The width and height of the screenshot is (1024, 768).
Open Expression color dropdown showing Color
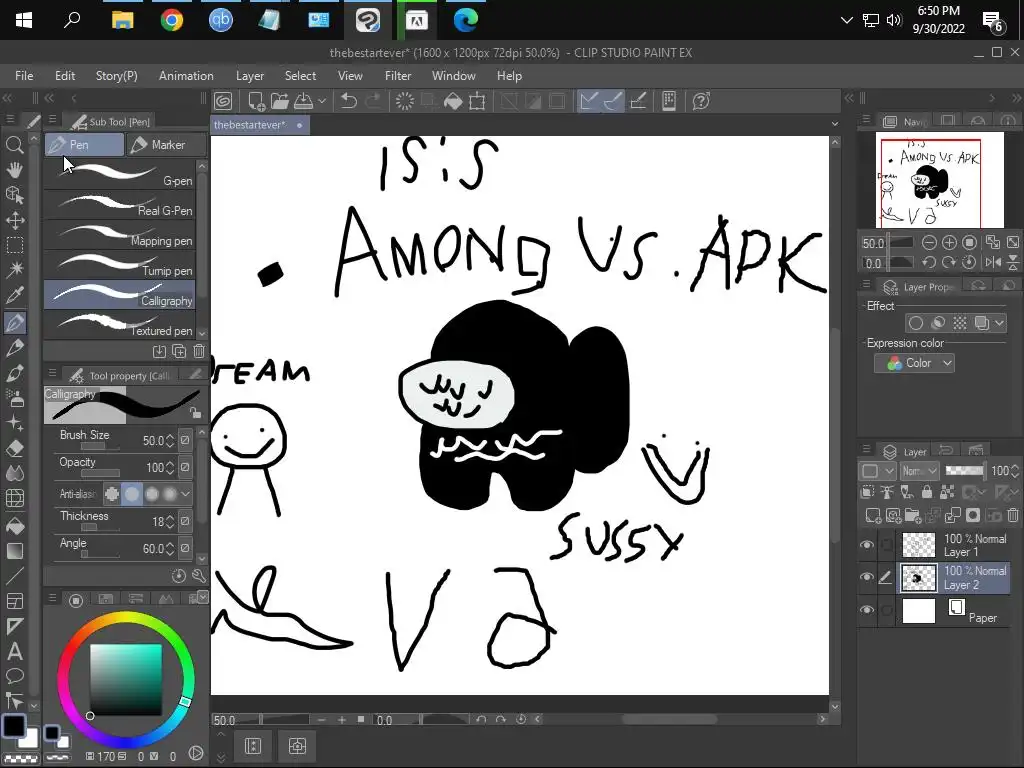(x=914, y=363)
